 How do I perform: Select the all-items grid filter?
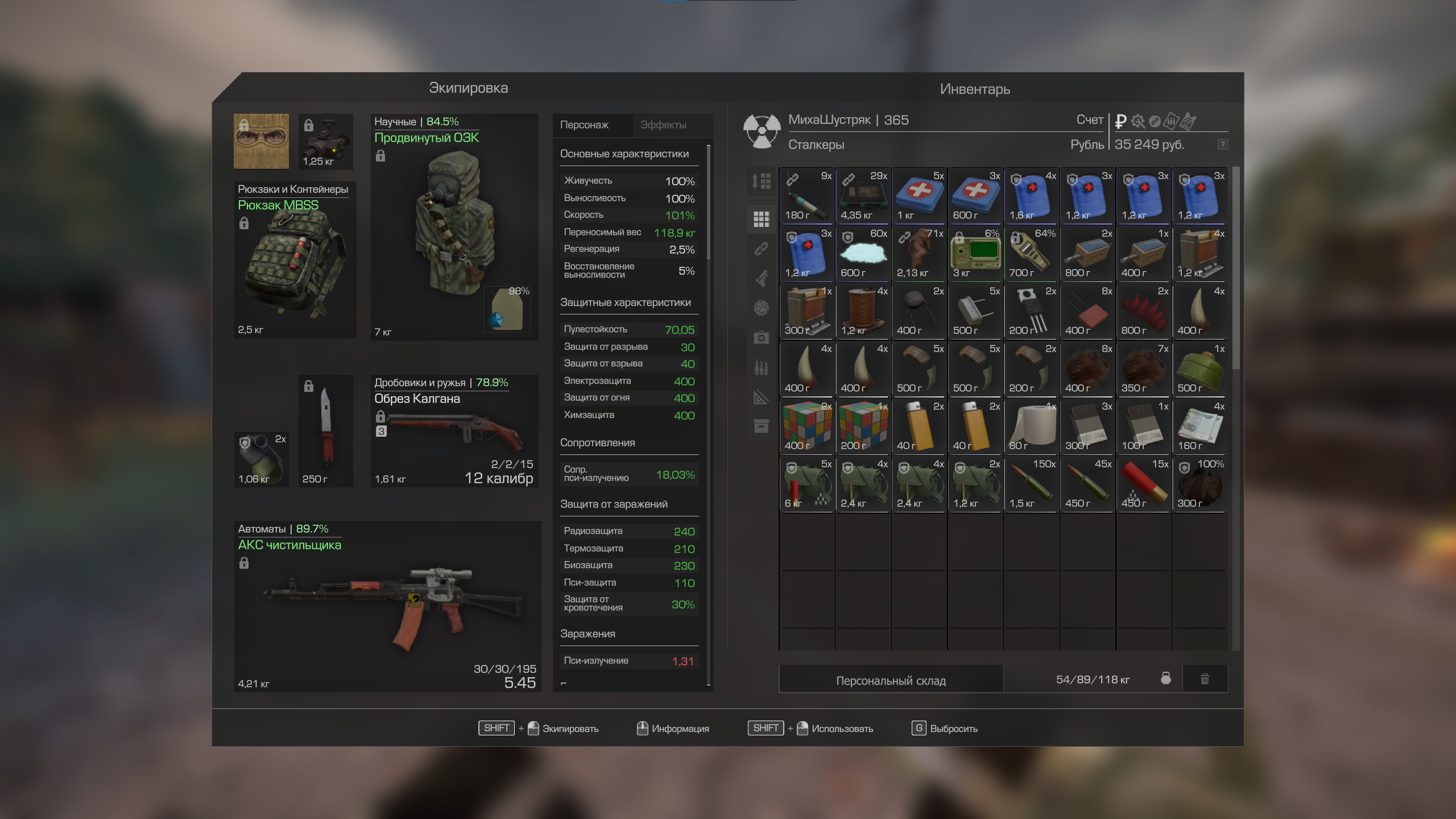[x=761, y=219]
